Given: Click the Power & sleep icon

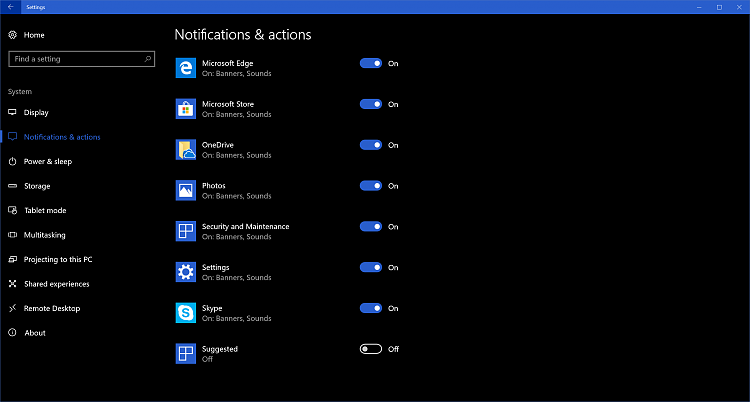Looking at the screenshot, I should click(12, 161).
